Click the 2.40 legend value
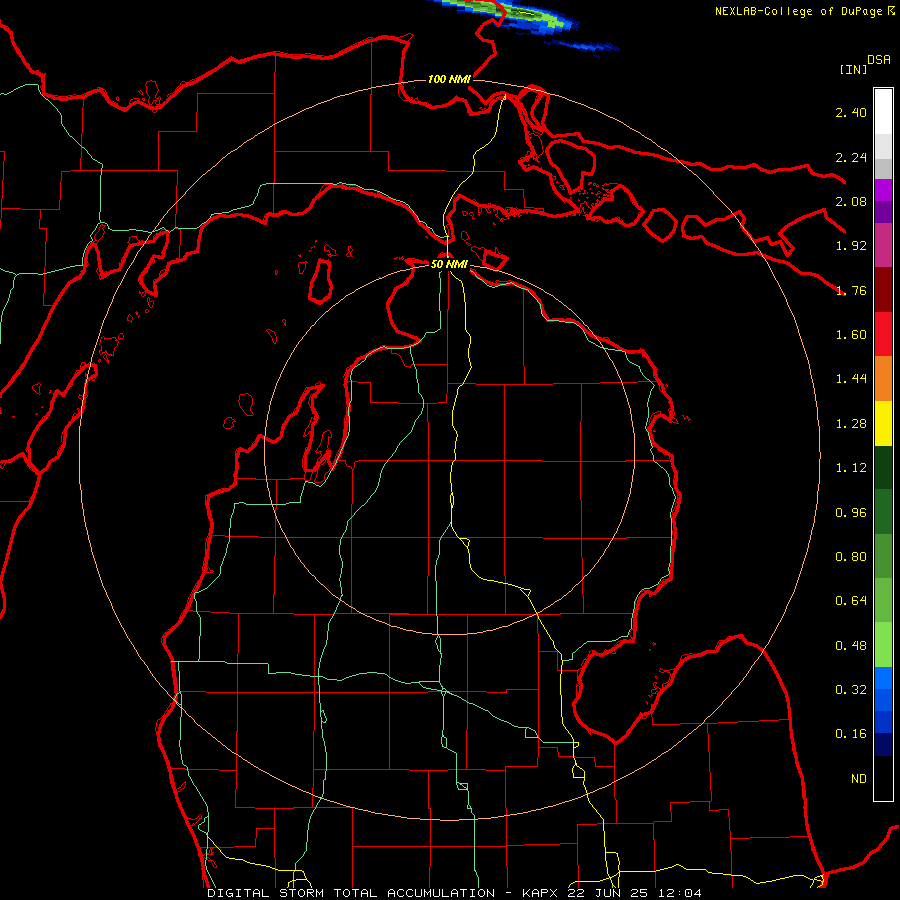The width and height of the screenshot is (900, 900). coord(851,112)
